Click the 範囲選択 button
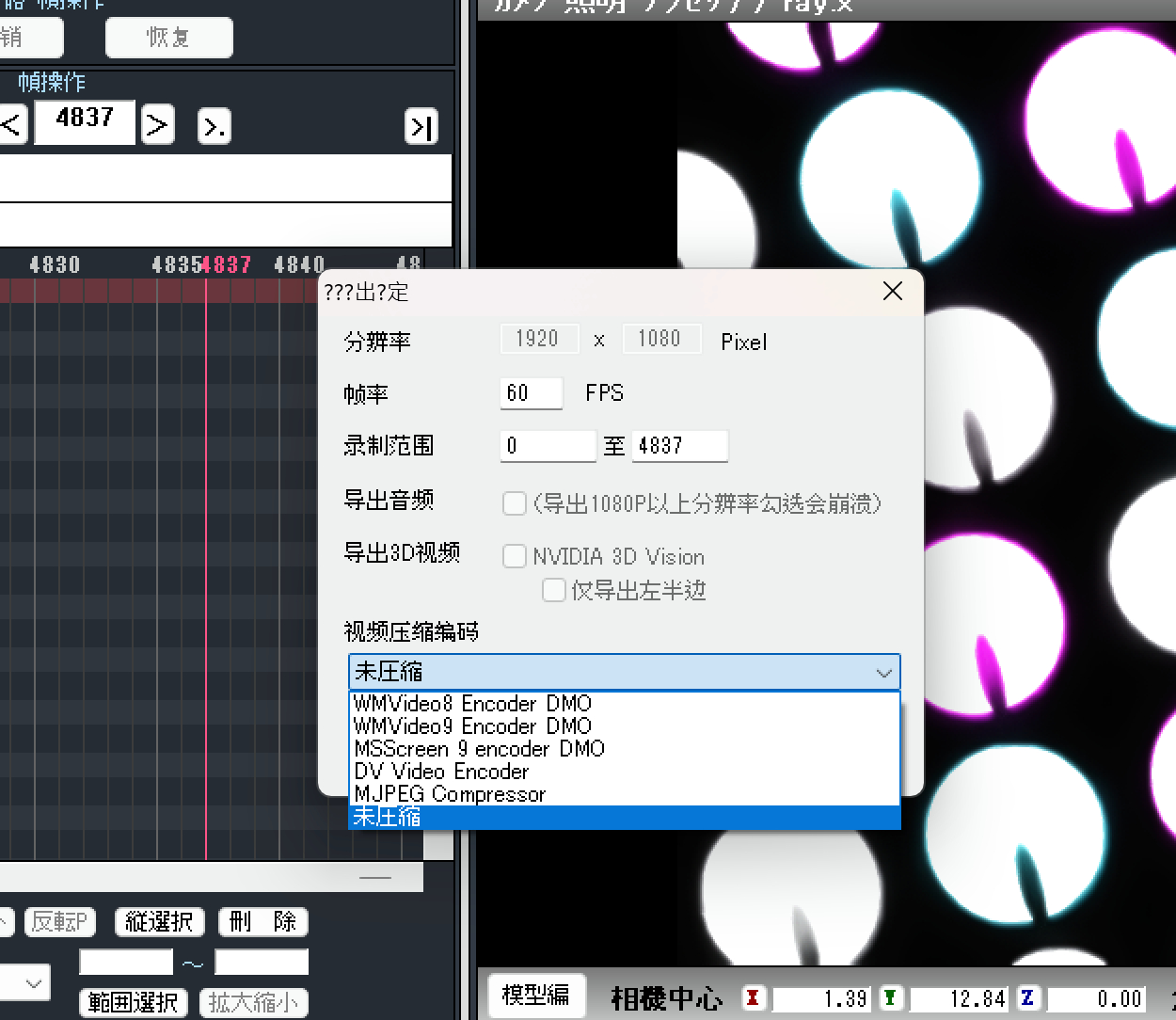The image size is (1176, 1020). [x=133, y=1003]
